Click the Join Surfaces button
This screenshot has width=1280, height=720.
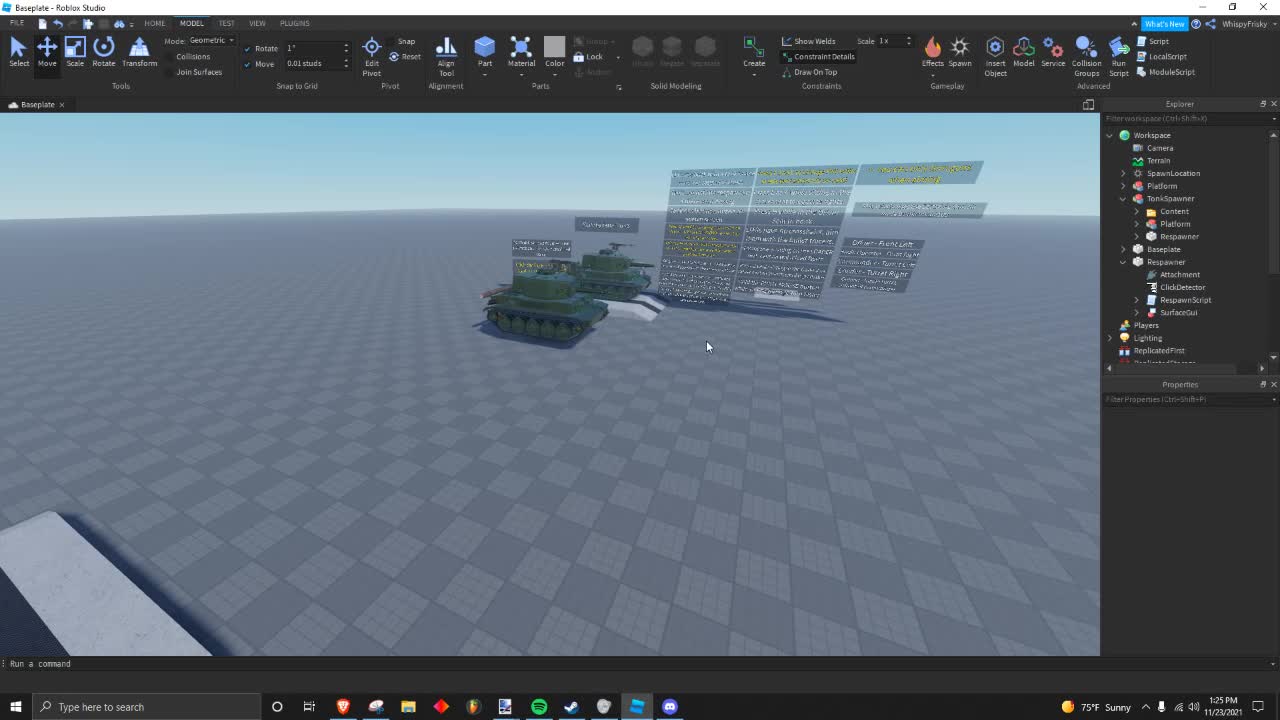[x=198, y=71]
